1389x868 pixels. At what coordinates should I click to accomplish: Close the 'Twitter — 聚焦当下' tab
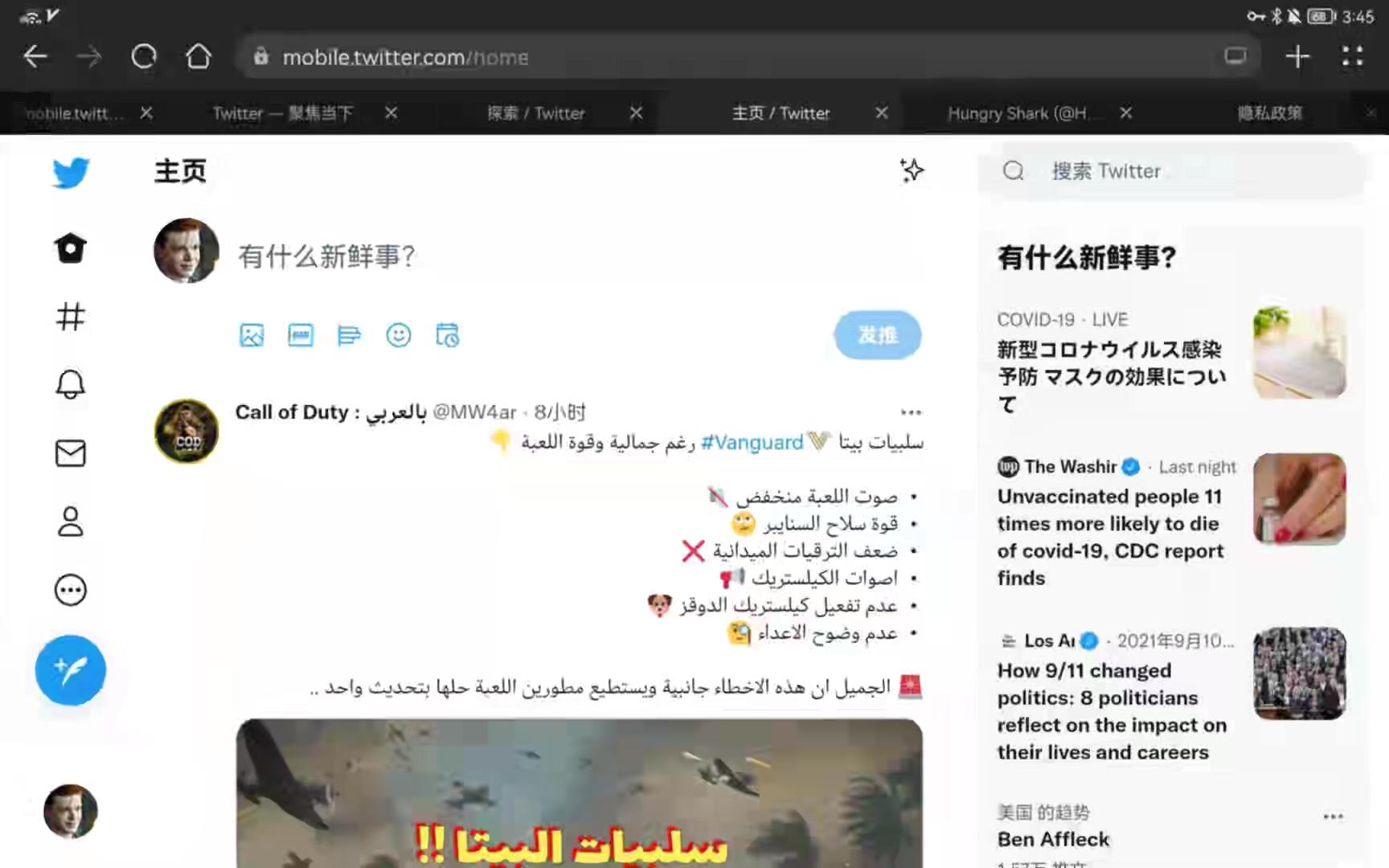tap(391, 113)
